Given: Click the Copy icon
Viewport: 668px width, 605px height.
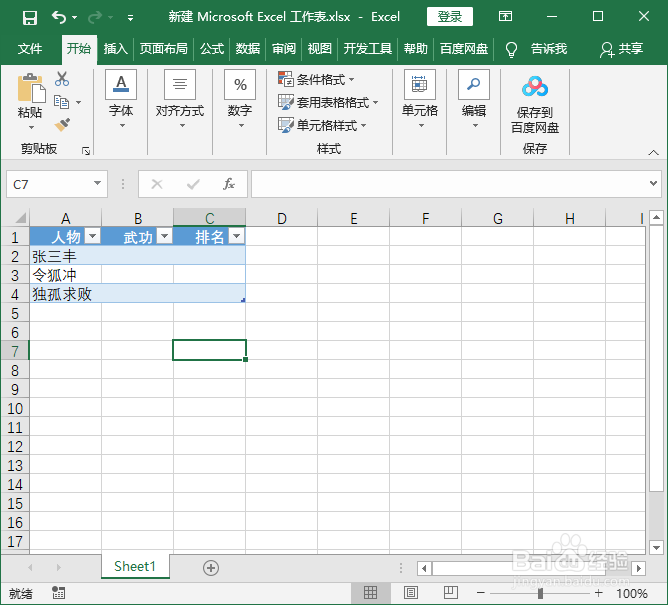Looking at the screenshot, I should [61, 102].
